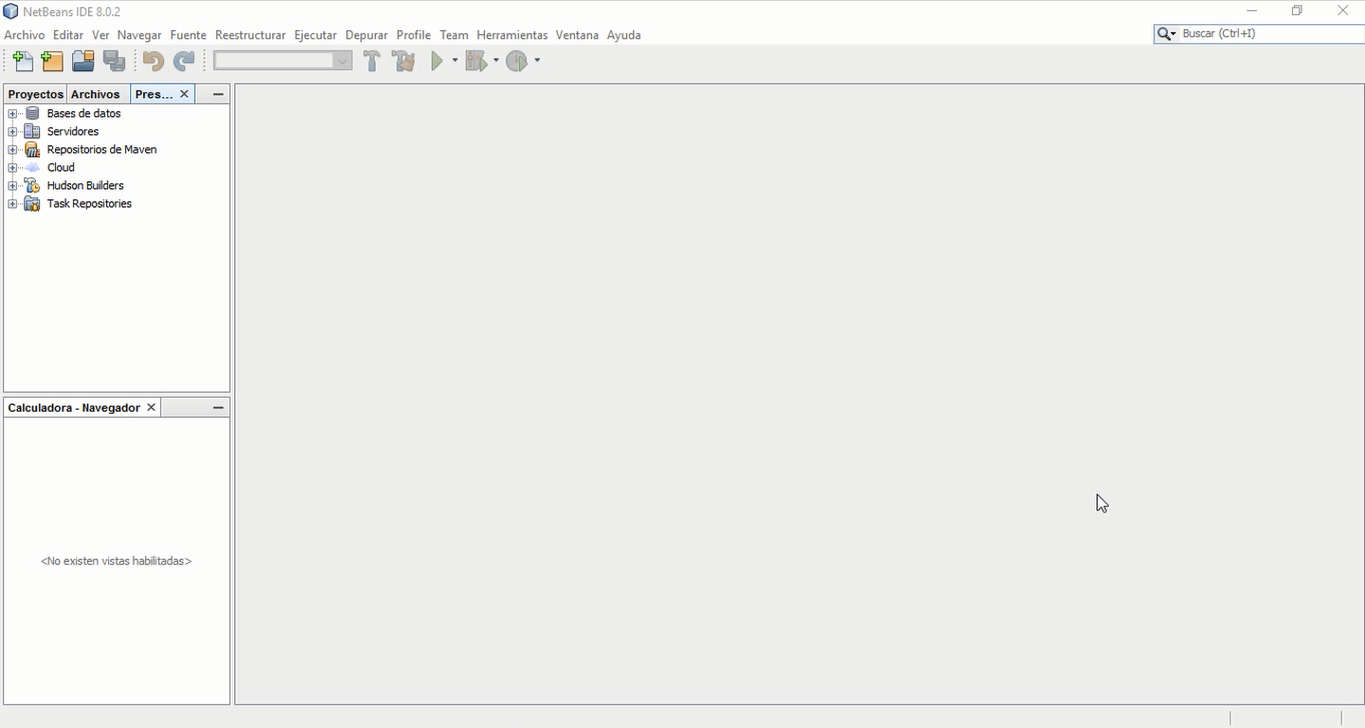Open the Archivo menu

click(x=24, y=35)
